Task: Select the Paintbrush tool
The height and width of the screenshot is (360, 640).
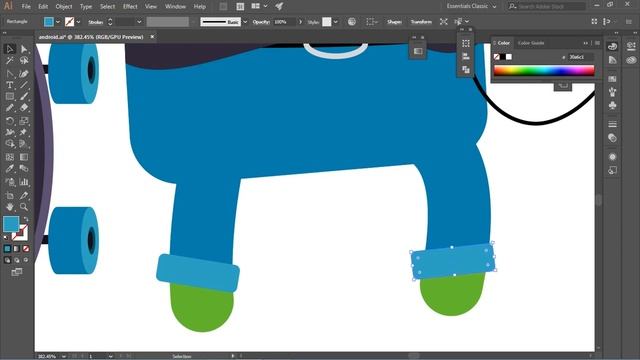Action: pos(24,97)
